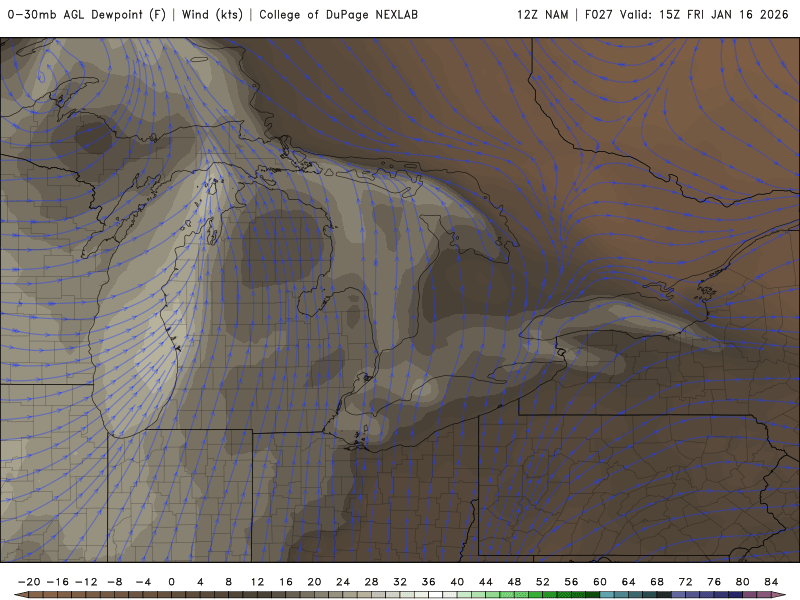Click the '0-30mb AGL Dewpoint (F)' title text
Screen dimensions: 800x600
pyautogui.click(x=86, y=15)
